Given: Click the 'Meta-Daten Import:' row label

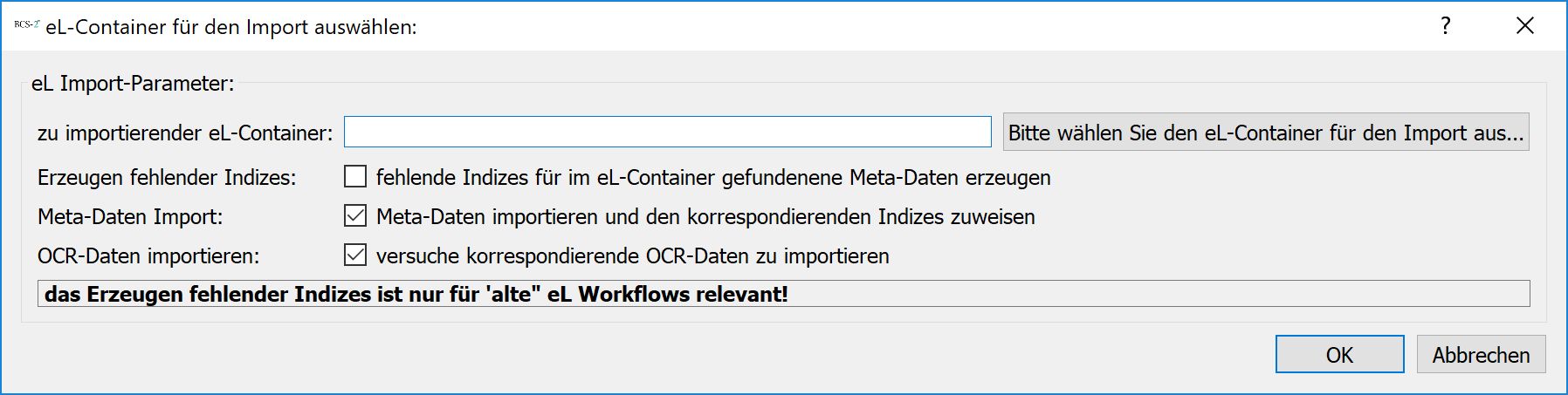Looking at the screenshot, I should pyautogui.click(x=130, y=217).
